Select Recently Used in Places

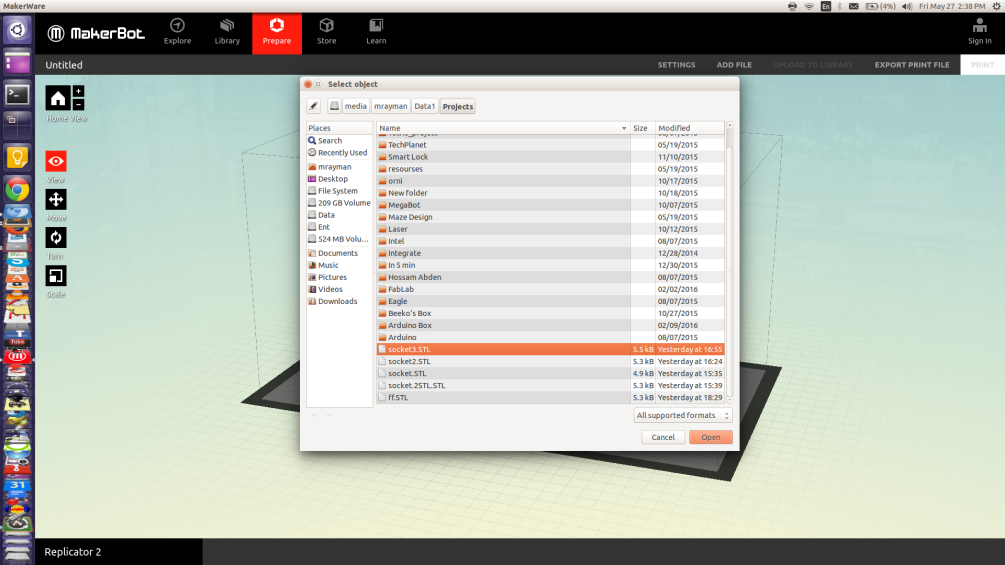pos(339,152)
